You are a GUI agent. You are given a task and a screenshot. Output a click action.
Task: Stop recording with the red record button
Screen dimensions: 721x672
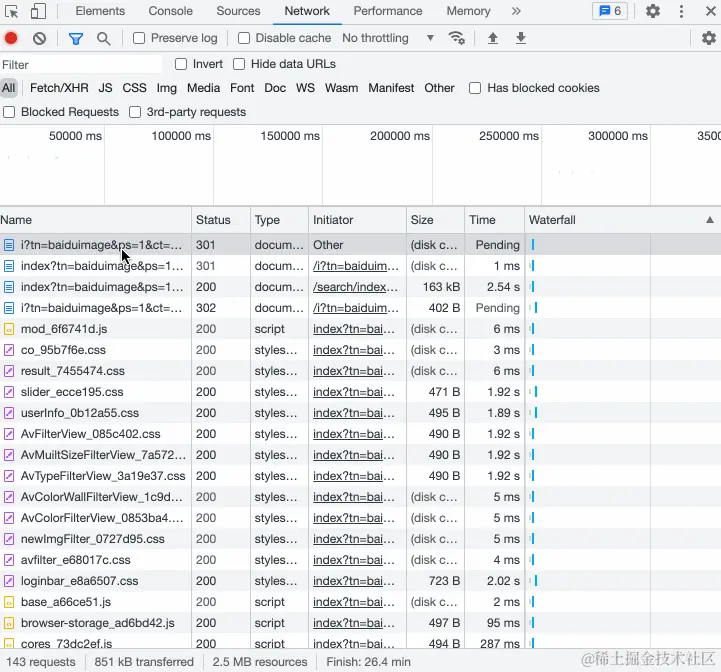11,38
